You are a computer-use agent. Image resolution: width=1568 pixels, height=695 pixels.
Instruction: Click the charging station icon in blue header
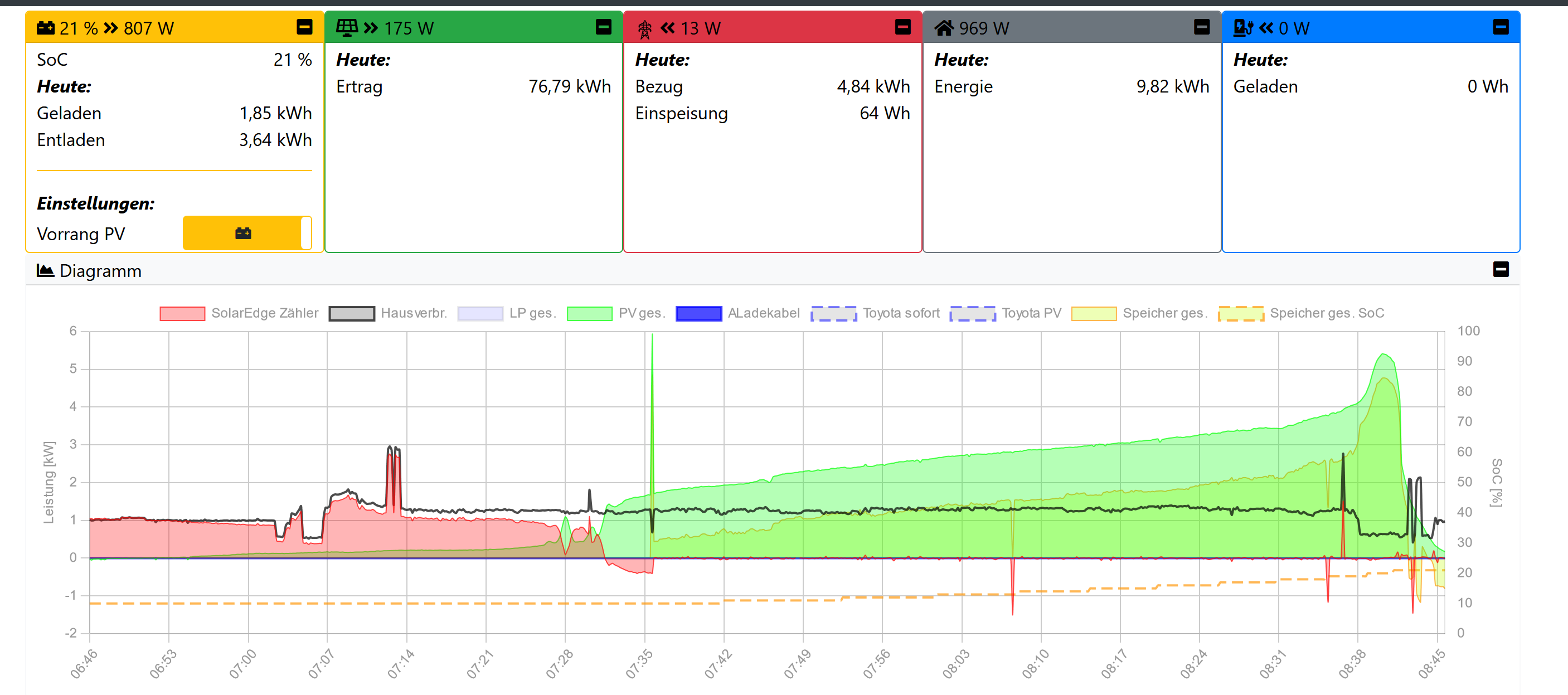[x=1243, y=27]
